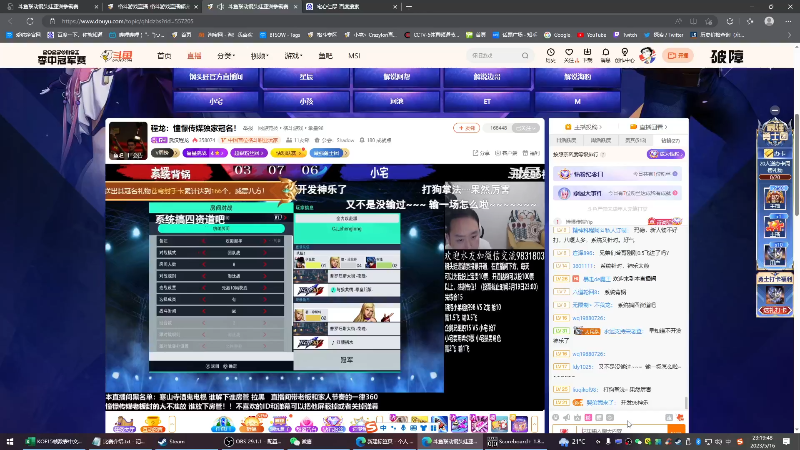Open the pink icon in chat toolbar

point(588,417)
